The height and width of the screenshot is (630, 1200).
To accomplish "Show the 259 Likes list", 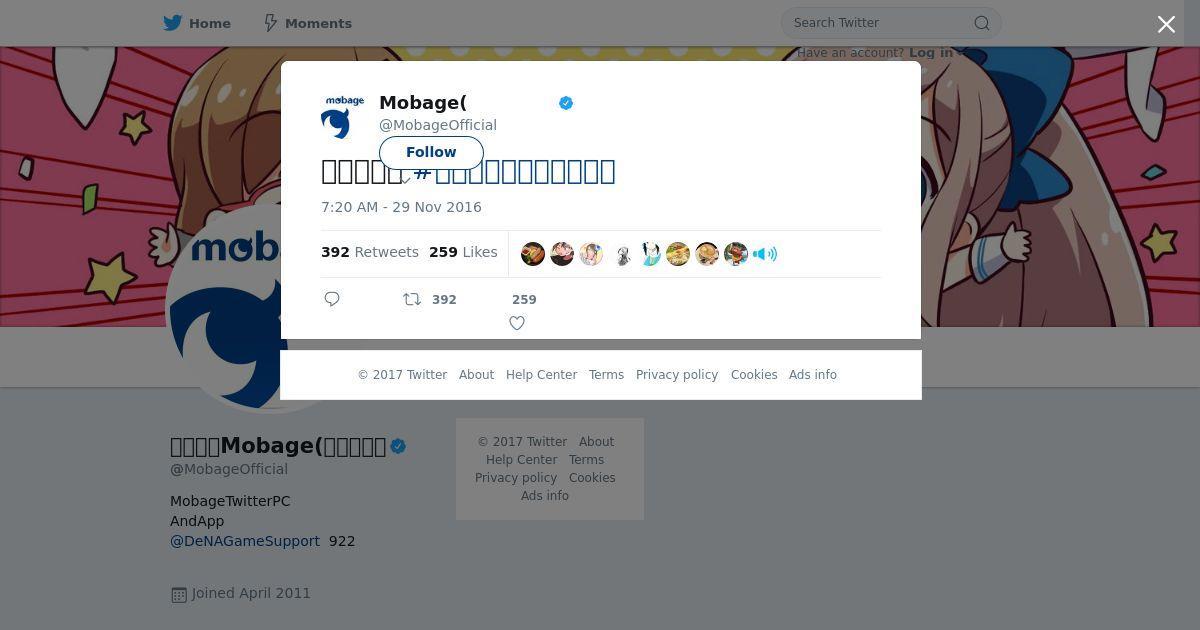I will (463, 252).
